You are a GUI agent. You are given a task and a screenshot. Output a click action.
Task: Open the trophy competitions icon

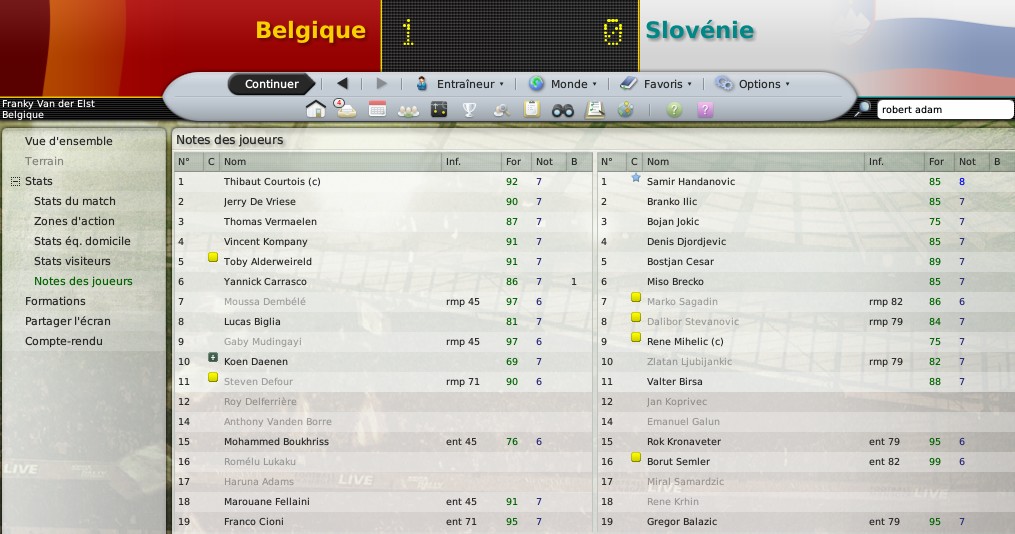click(x=469, y=110)
